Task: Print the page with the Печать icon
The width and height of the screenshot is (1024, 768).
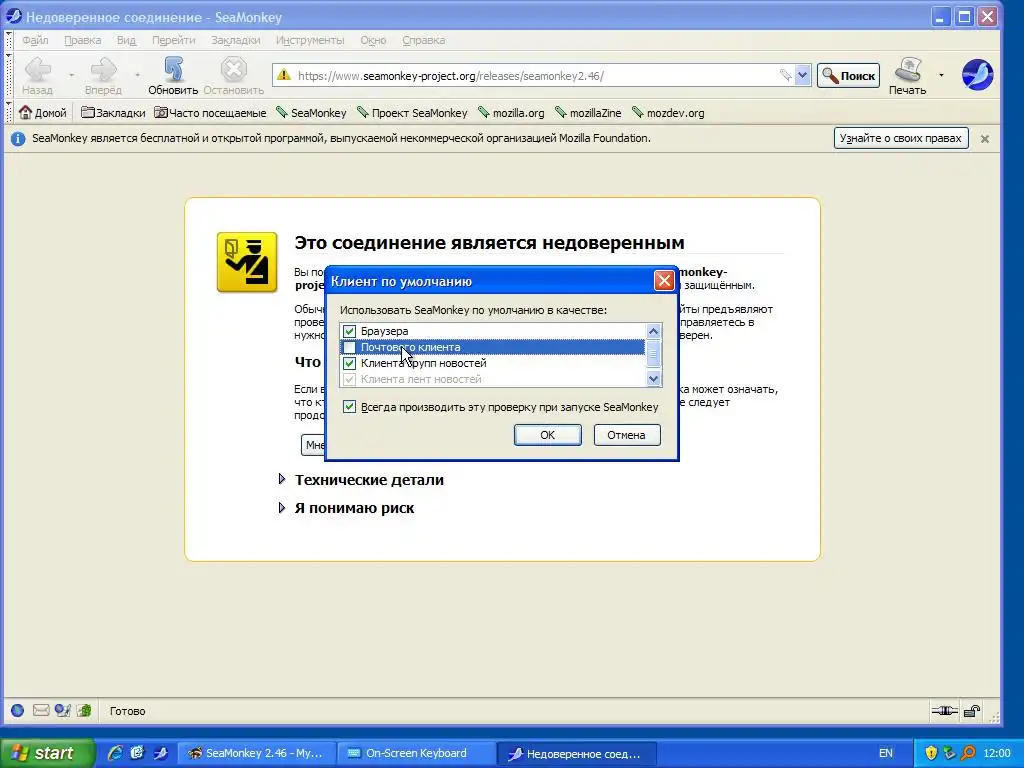Action: click(x=908, y=75)
